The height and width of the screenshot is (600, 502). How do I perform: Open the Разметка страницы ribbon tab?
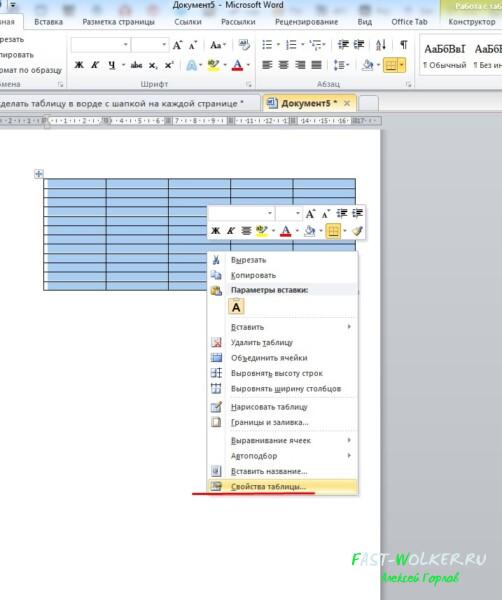pyautogui.click(x=119, y=22)
